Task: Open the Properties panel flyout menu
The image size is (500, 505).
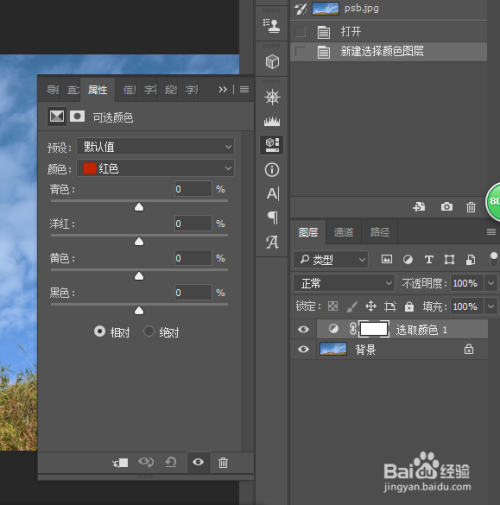Action: coord(244,89)
